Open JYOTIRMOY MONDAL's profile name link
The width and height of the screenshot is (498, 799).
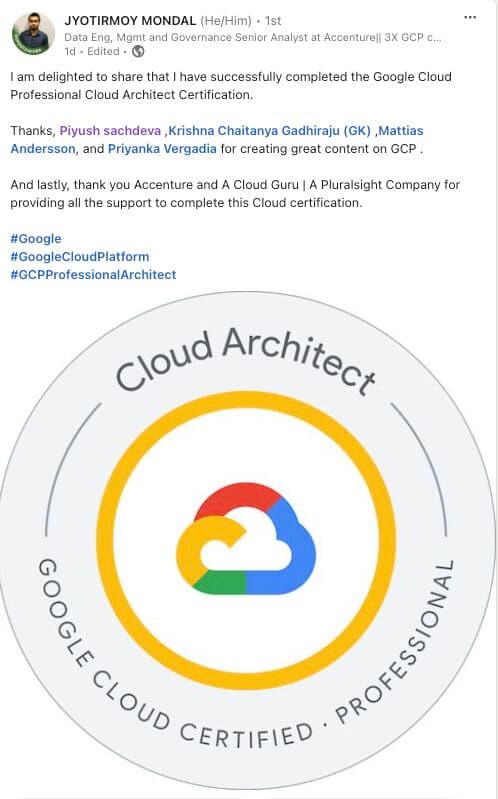click(x=130, y=21)
